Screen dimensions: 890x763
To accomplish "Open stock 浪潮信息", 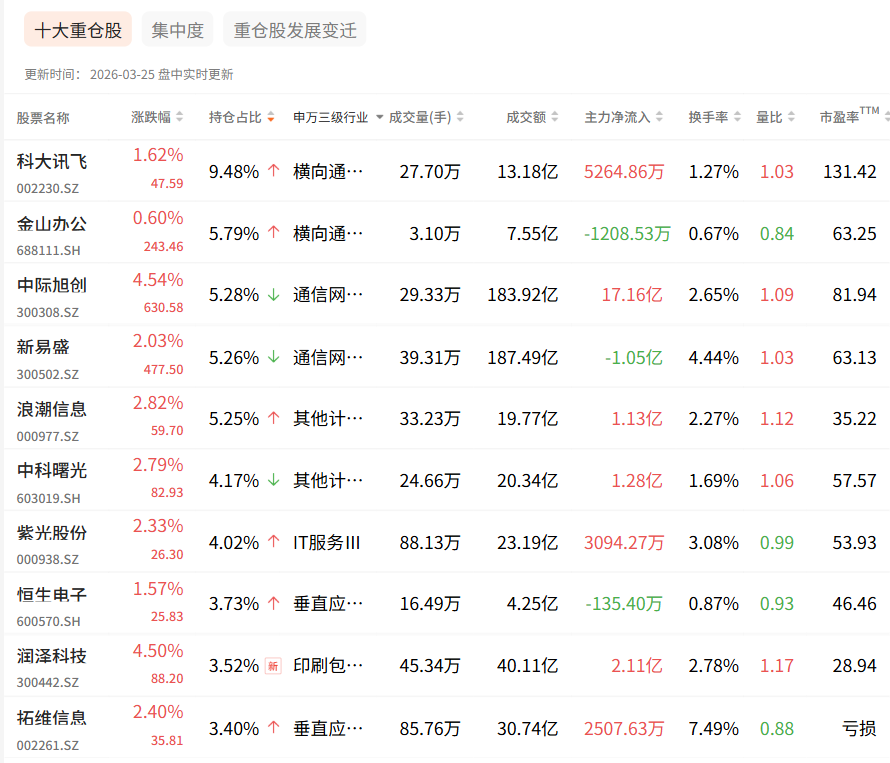I will (52, 409).
